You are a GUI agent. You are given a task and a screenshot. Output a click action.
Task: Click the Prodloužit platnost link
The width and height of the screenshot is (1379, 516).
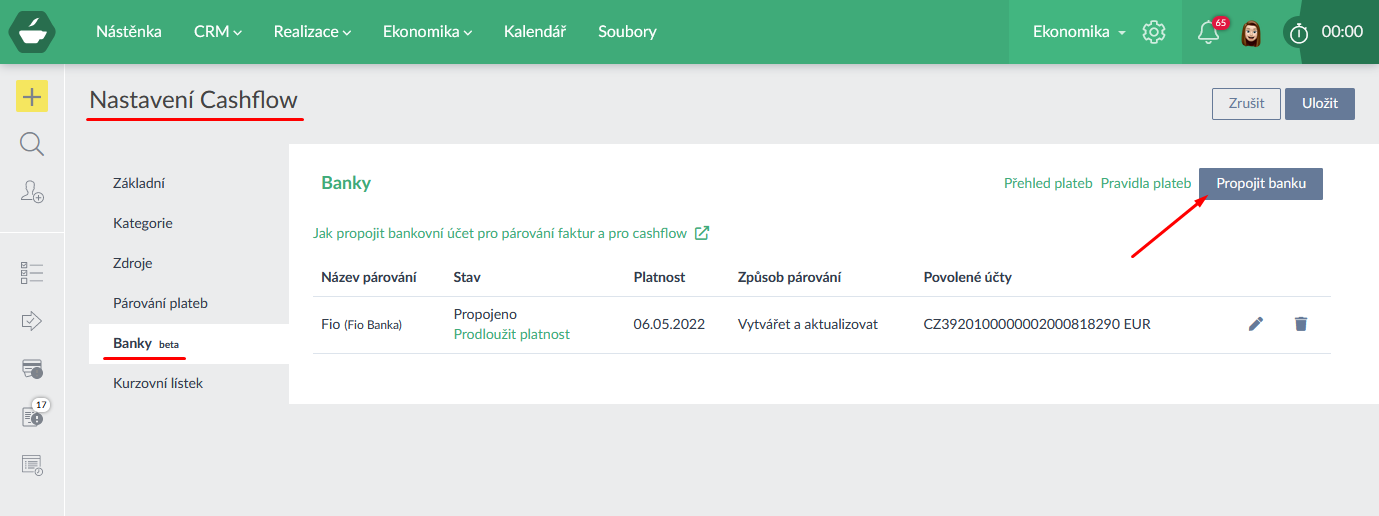click(511, 334)
